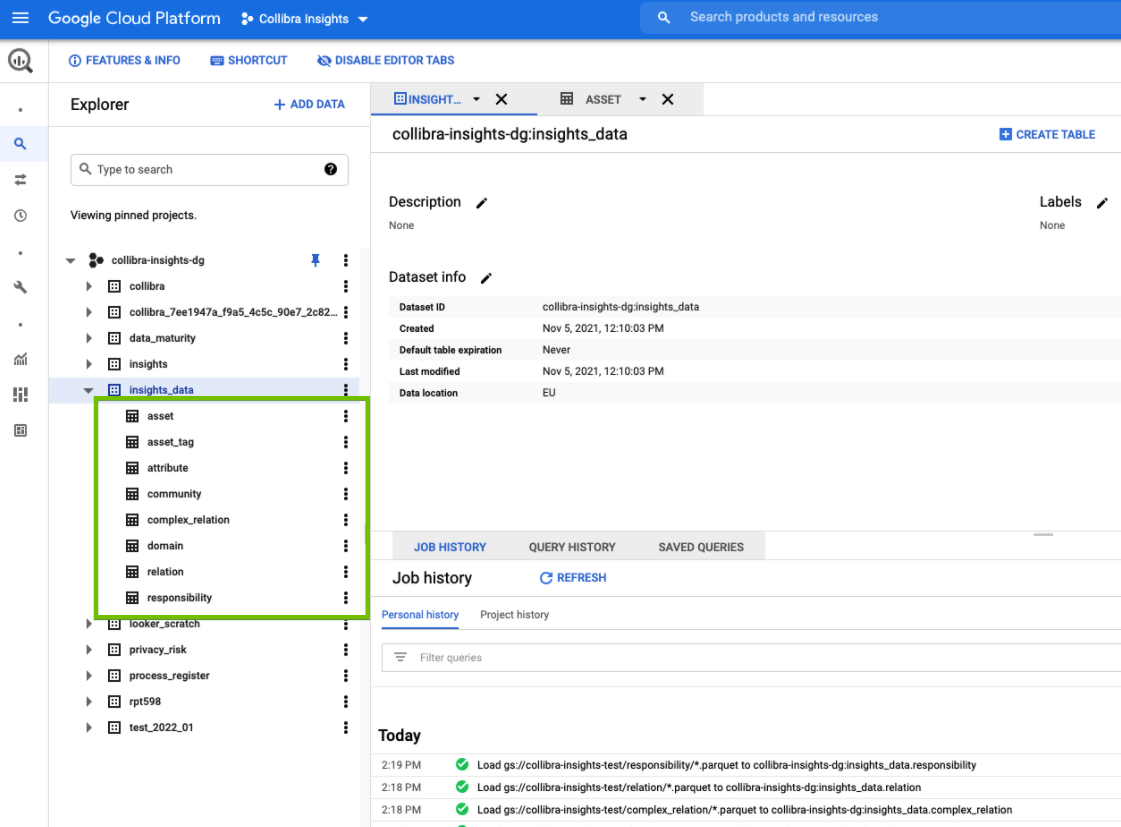Unpin the collibra-insights-dg project
Screen dimensions: 1121x827
coord(316,260)
